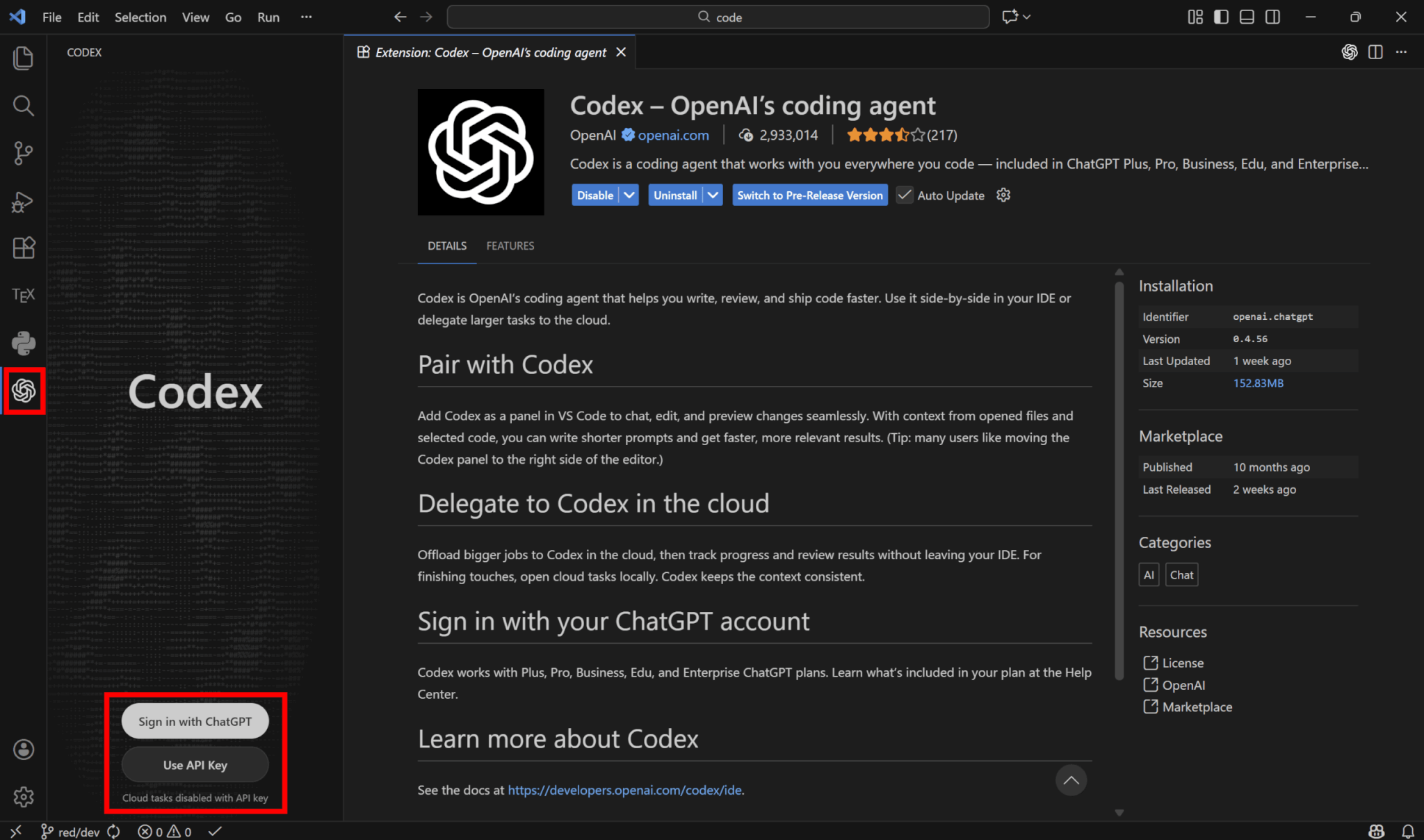This screenshot has height=840, width=1424.
Task: Expand the Uninstall button dropdown arrow
Action: coord(713,195)
